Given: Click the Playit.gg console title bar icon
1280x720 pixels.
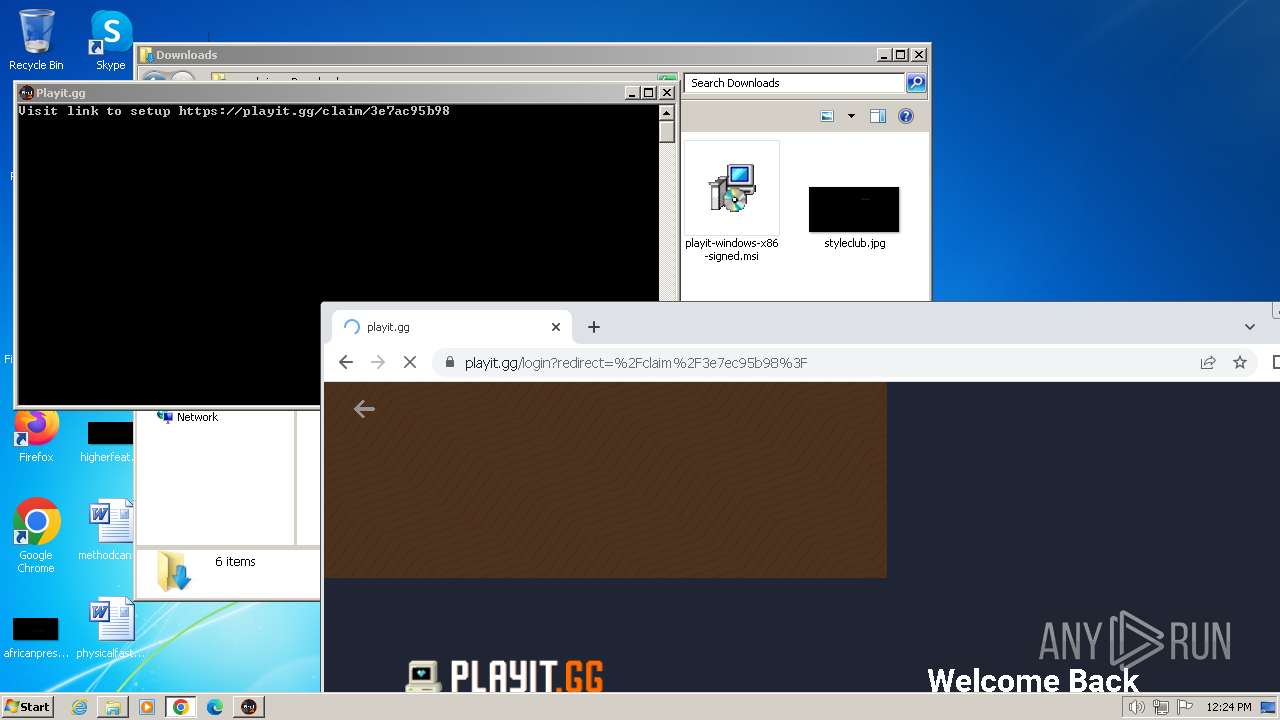Looking at the screenshot, I should (x=26, y=93).
